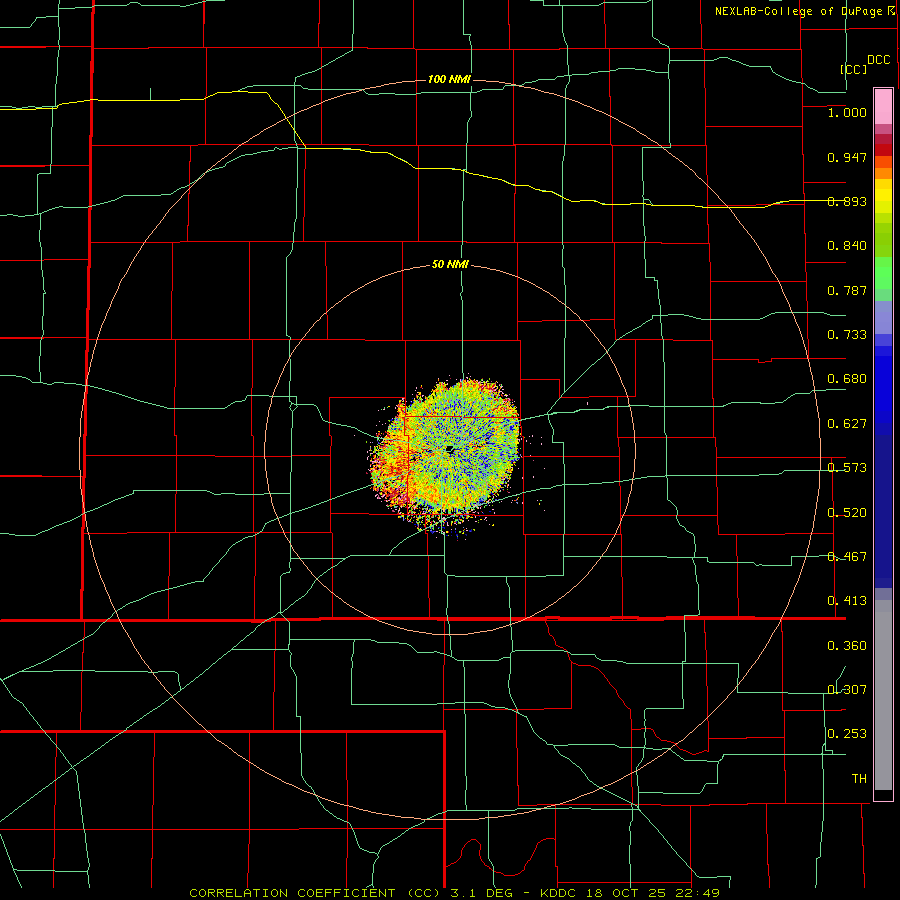Click the Correlation Coefficient caption at bottom

pos(454,893)
